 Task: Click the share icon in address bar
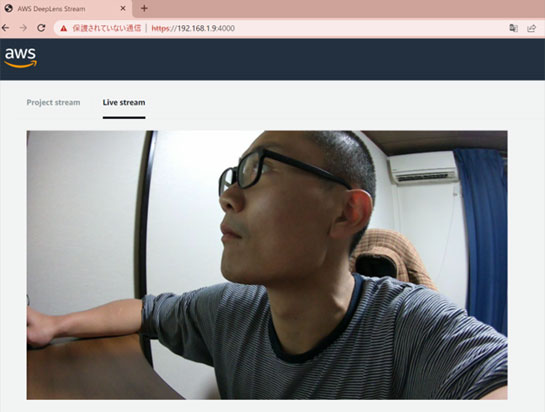(531, 28)
